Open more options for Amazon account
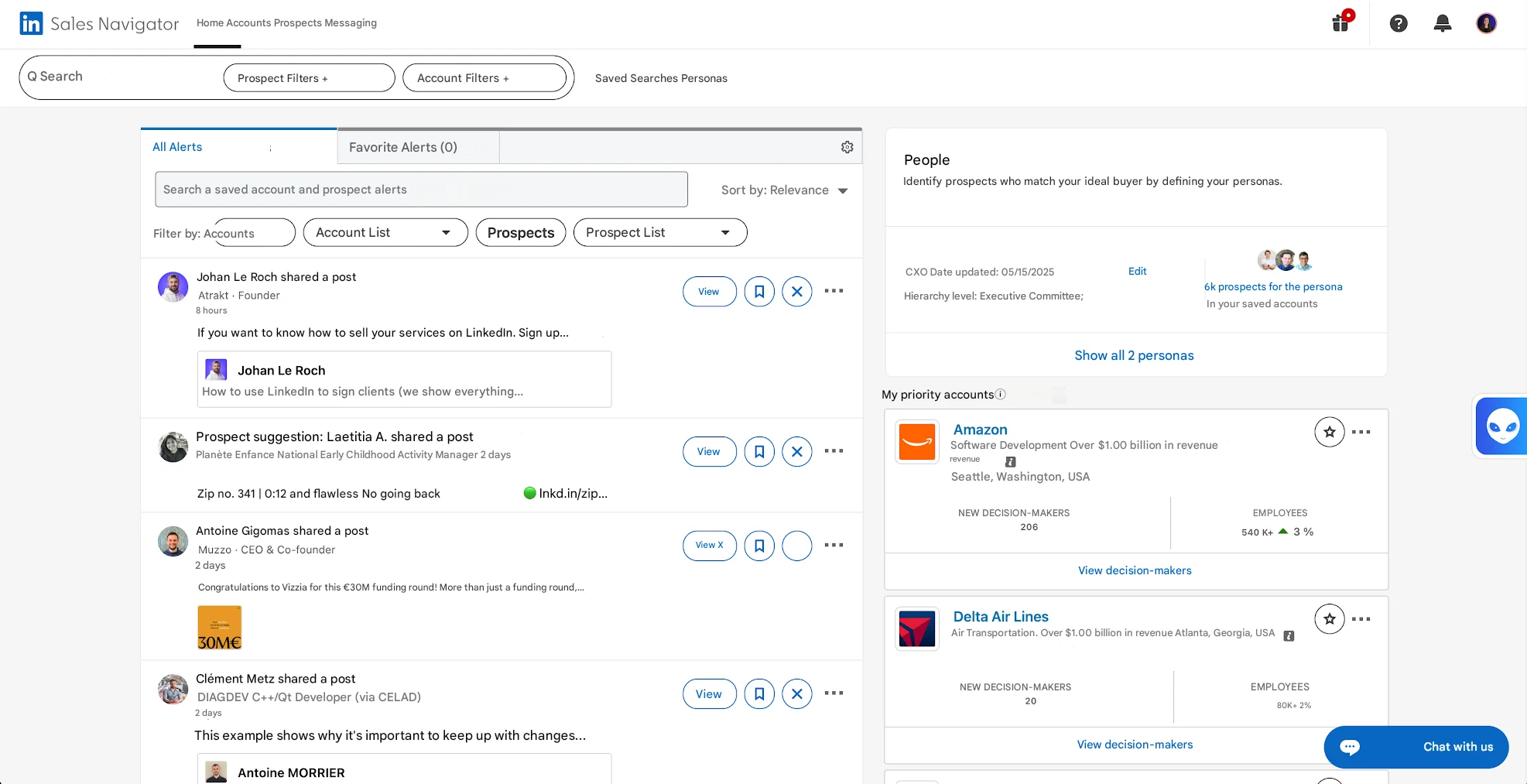 tap(1361, 432)
